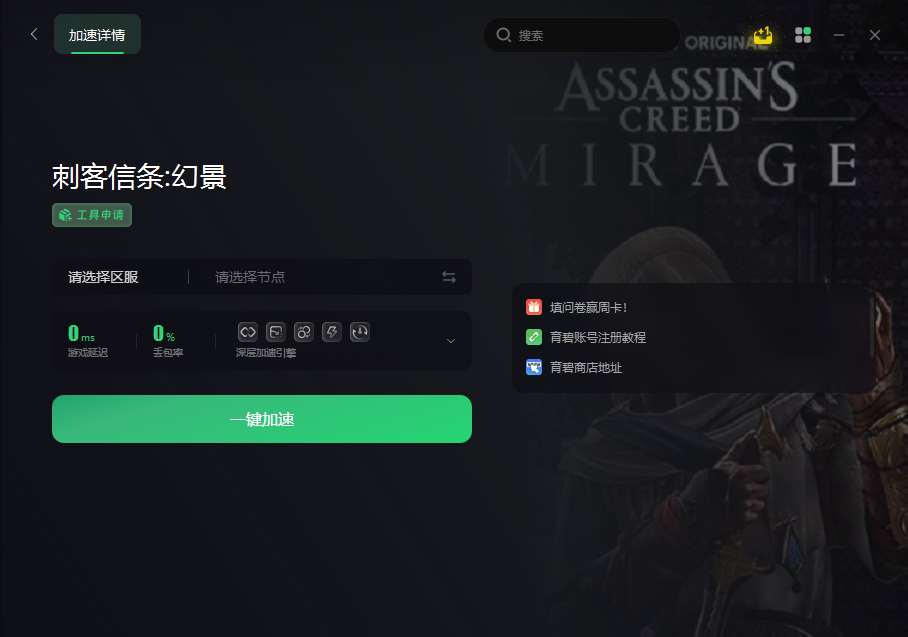908x637 pixels.
Task: Click the 一键加速 green button
Action: point(262,419)
